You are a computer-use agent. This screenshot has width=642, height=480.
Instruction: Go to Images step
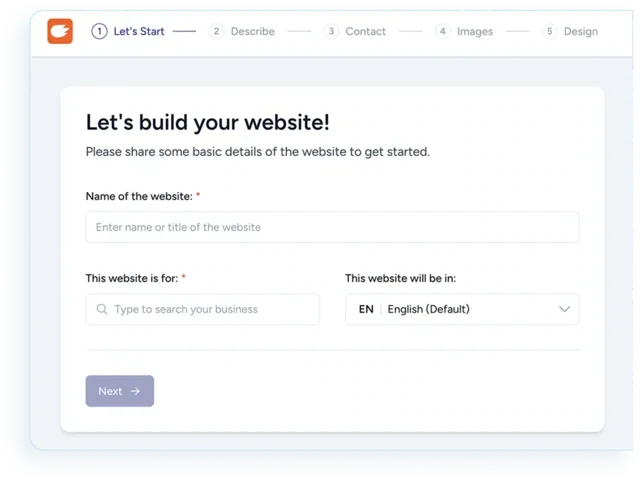[475, 32]
